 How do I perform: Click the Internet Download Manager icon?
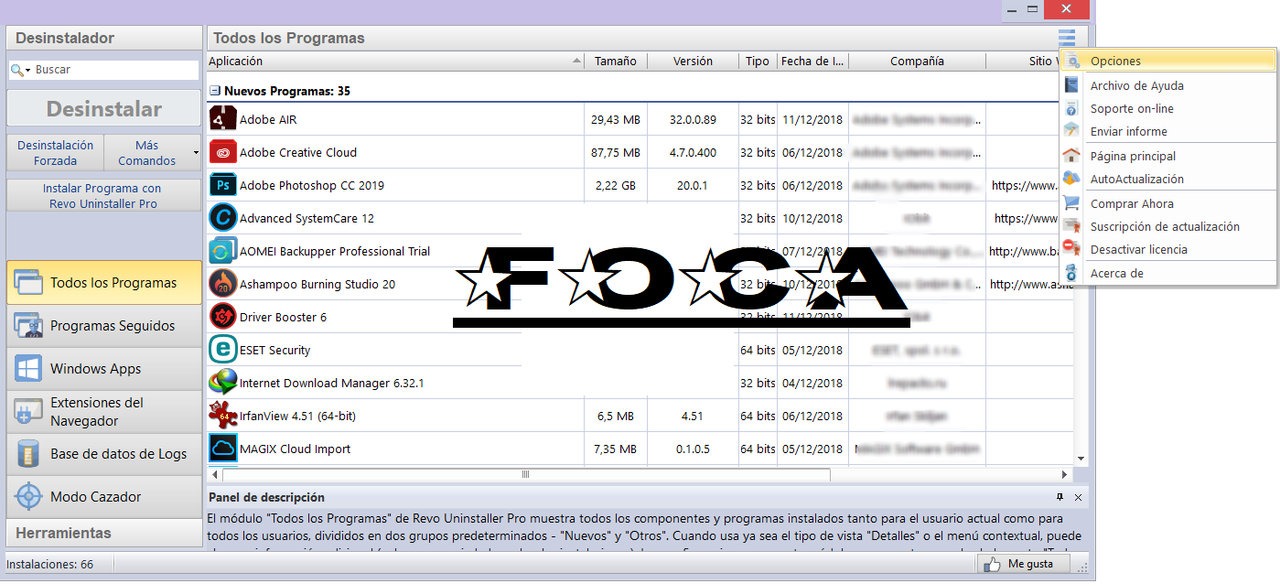(222, 383)
